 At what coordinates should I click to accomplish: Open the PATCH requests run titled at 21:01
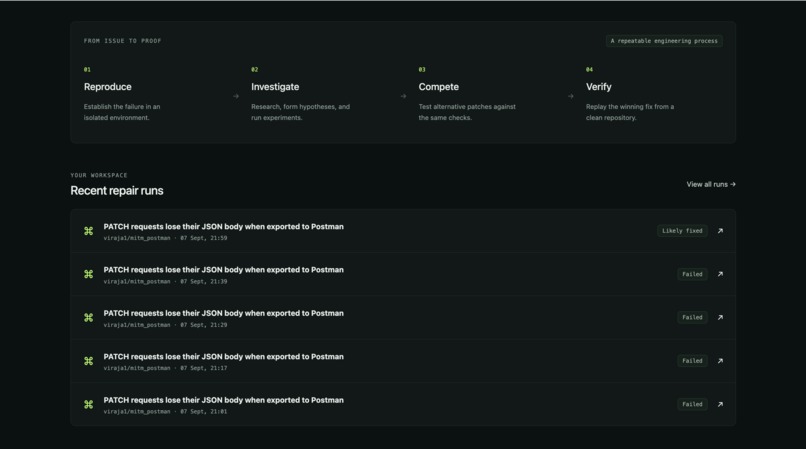click(x=224, y=400)
